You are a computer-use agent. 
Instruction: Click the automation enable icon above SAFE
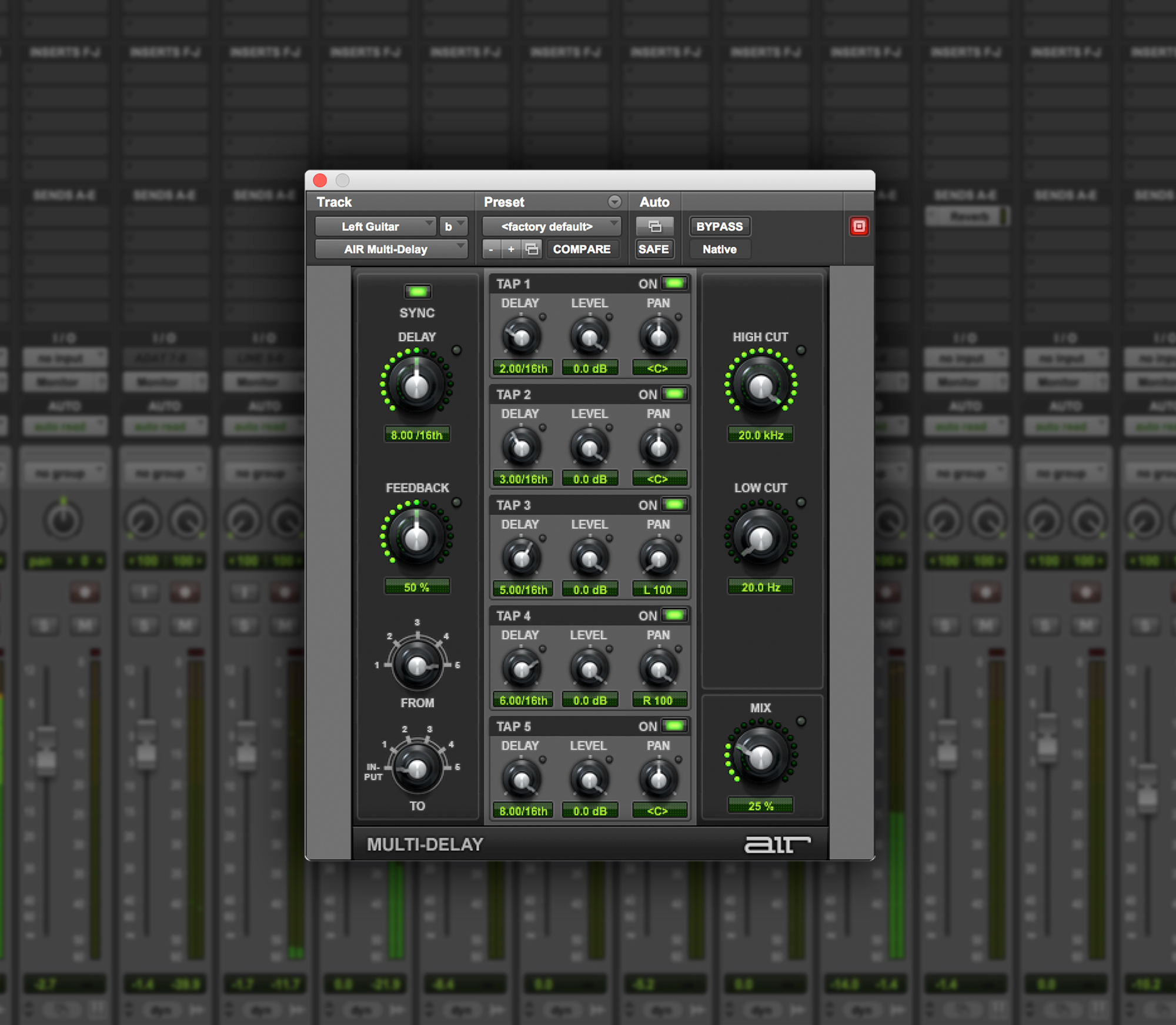[654, 226]
